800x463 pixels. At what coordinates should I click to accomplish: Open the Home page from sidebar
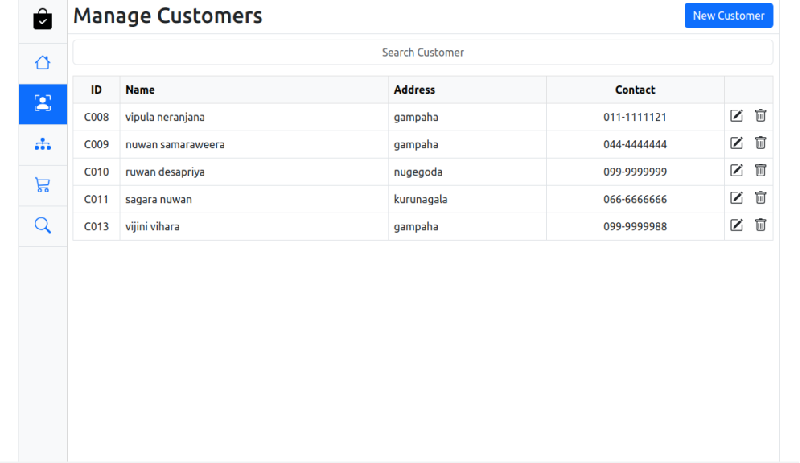point(42,63)
